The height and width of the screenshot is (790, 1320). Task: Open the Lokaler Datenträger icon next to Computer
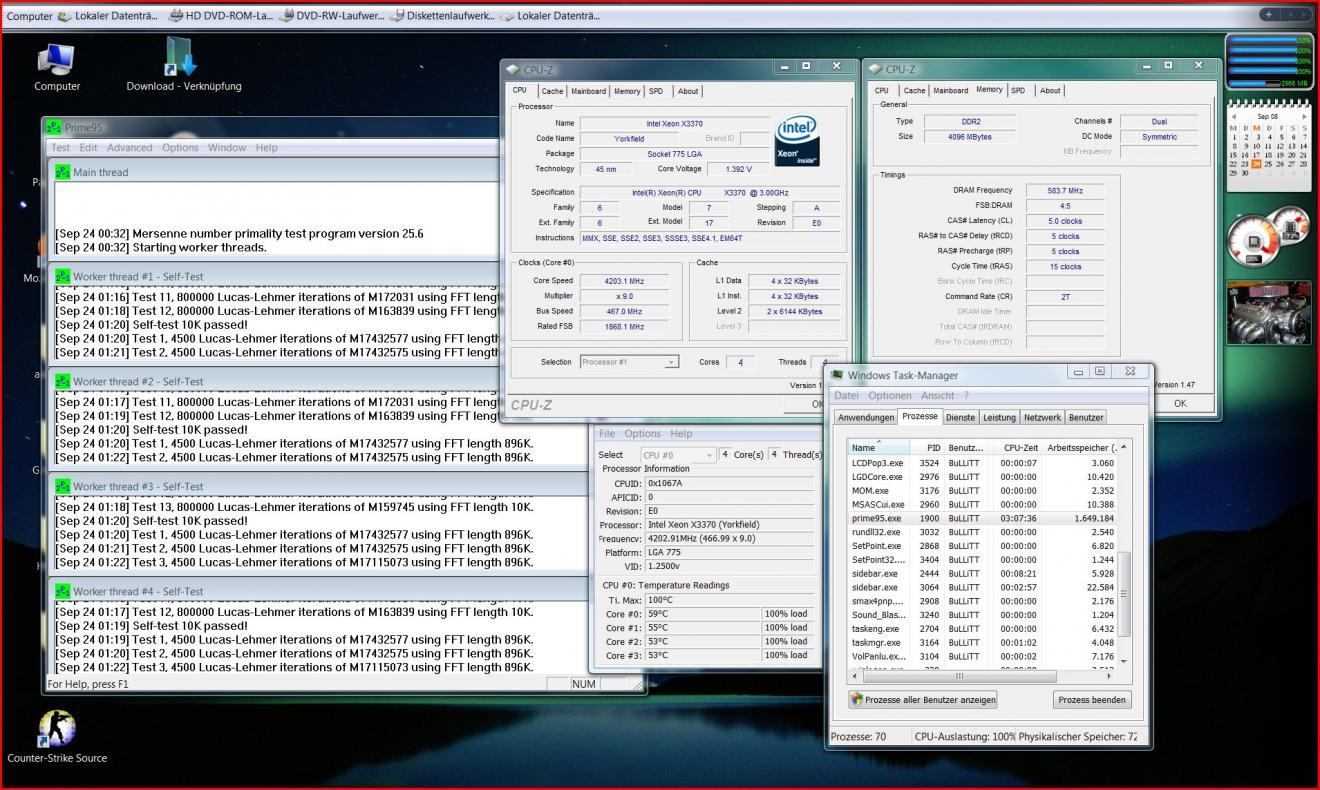click(65, 16)
